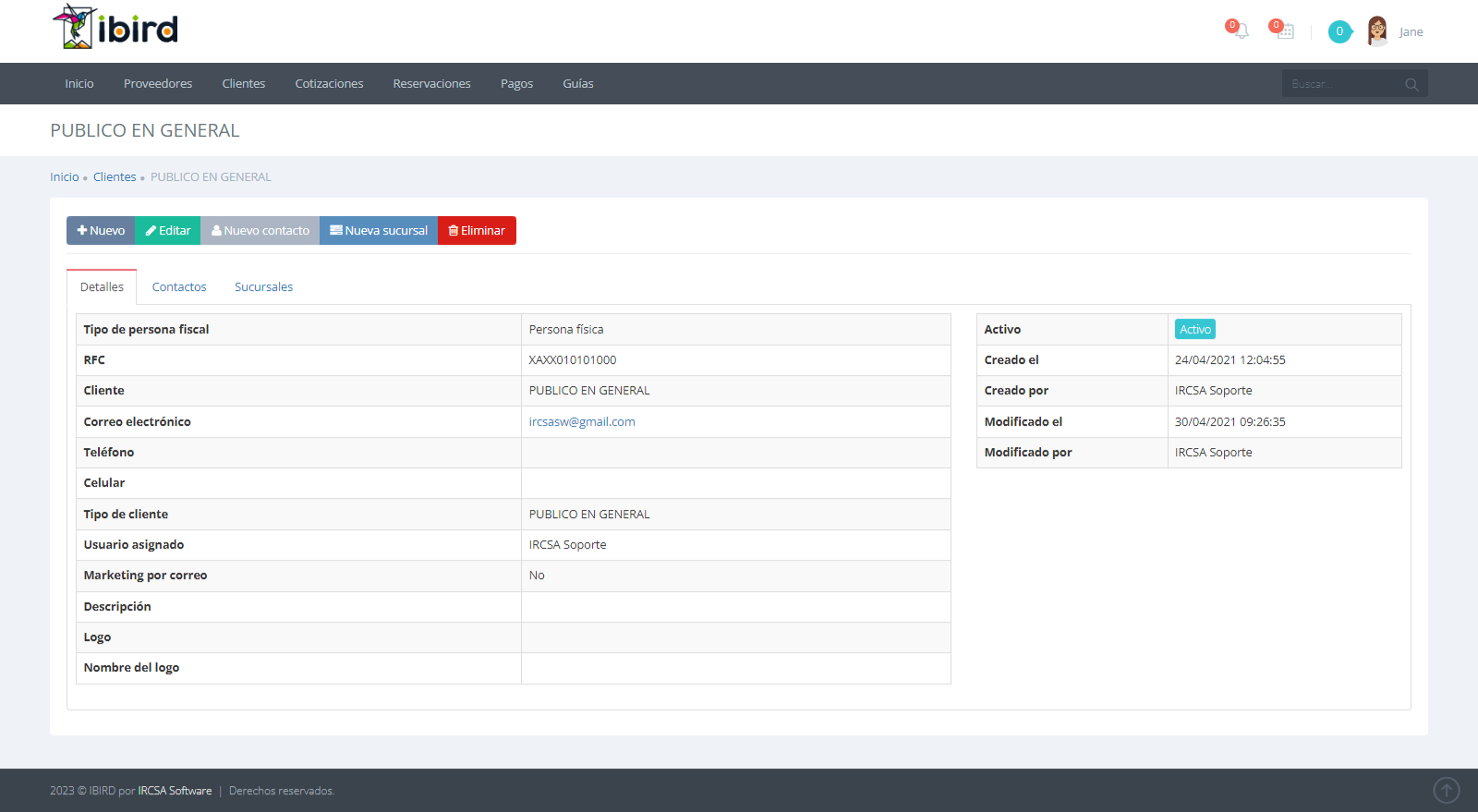This screenshot has width=1478, height=812.
Task: Open the notifications bell icon
Action: coord(1241,30)
